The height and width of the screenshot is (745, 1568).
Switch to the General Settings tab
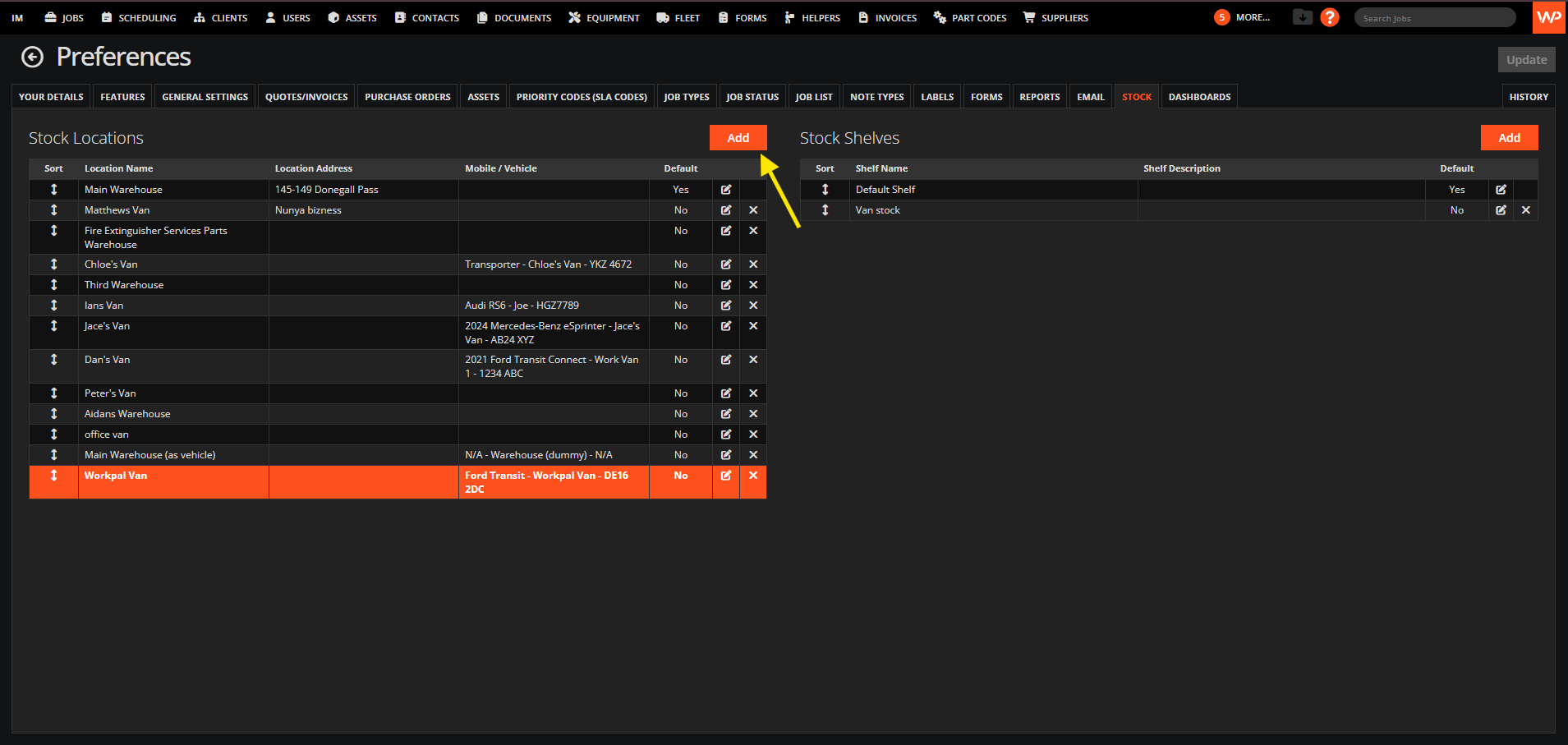(x=205, y=97)
